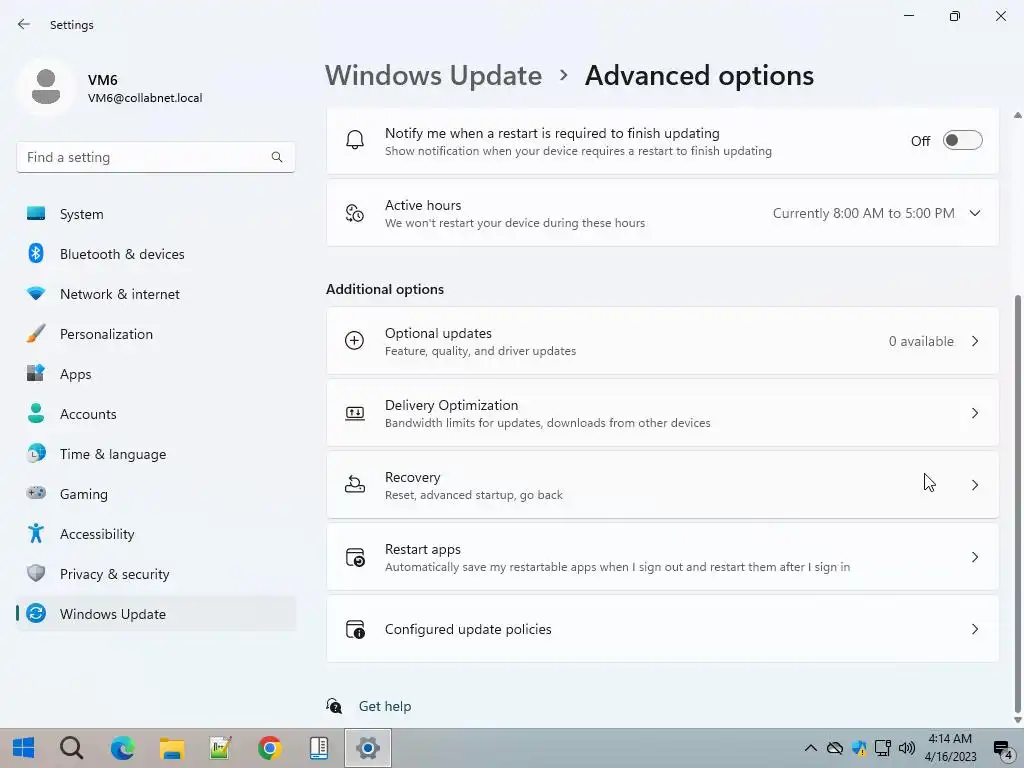The height and width of the screenshot is (768, 1024).
Task: Open Microsoft Edge from the taskbar
Action: [122, 748]
